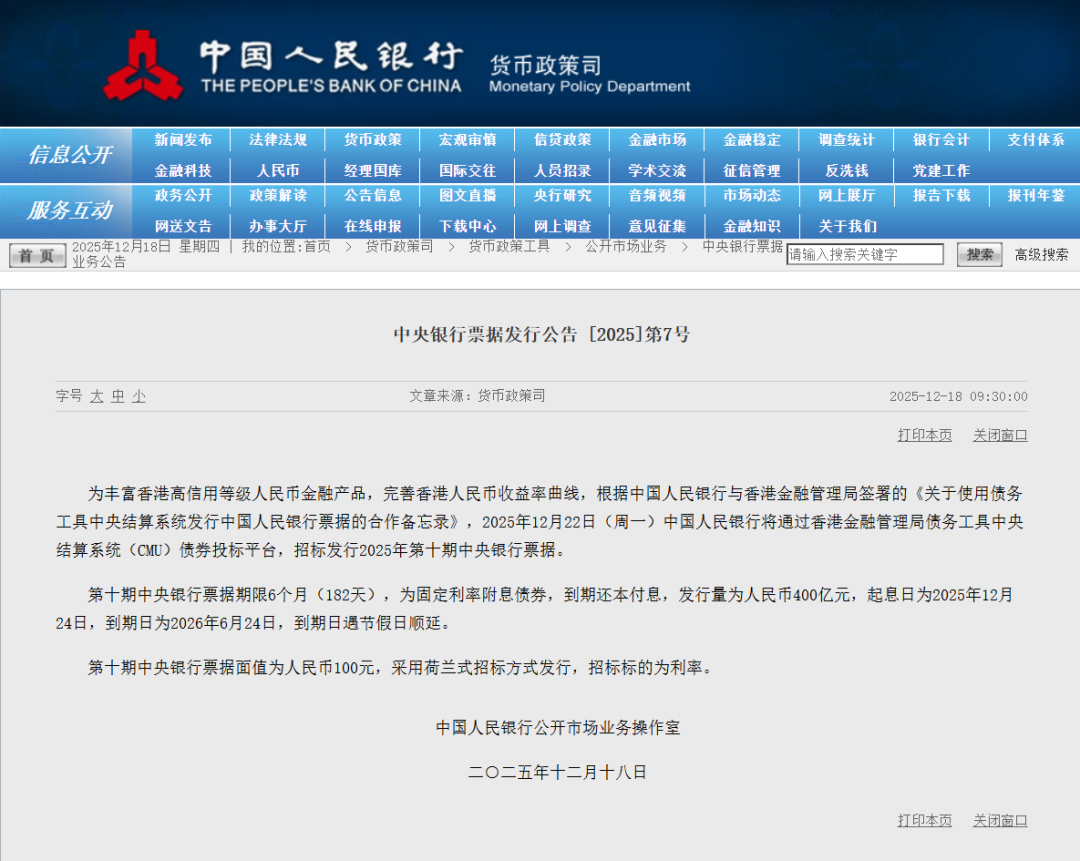Click the 首页 home button

pyautogui.click(x=37, y=256)
